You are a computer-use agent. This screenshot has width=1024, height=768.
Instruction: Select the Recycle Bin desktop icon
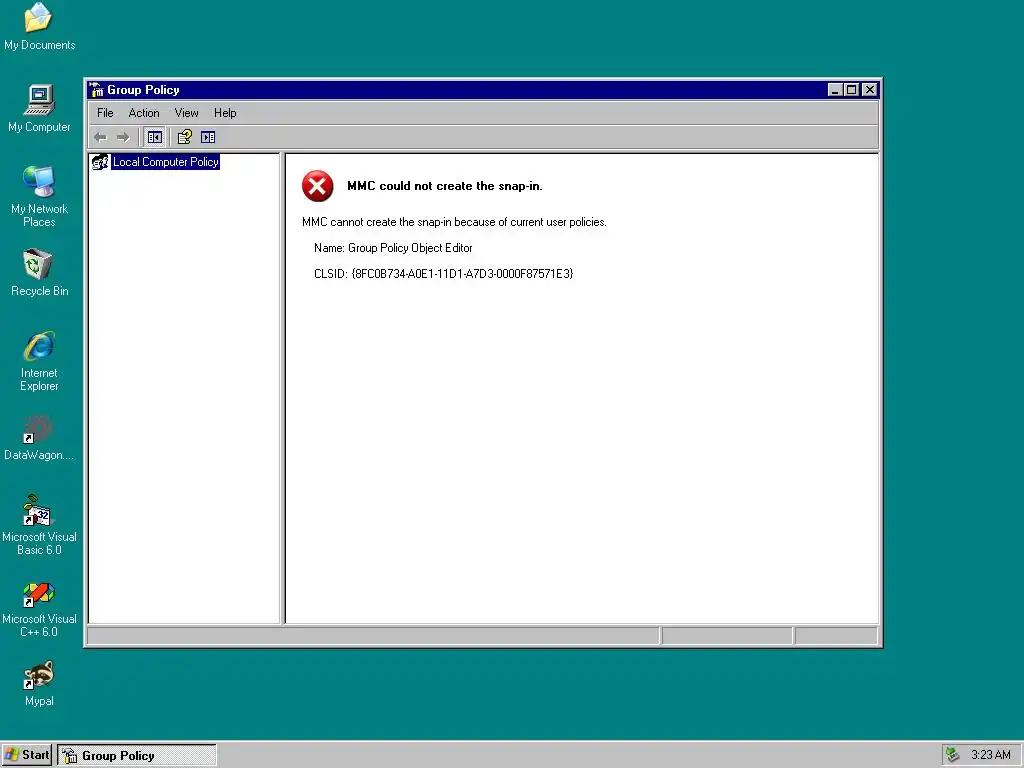coord(39,273)
